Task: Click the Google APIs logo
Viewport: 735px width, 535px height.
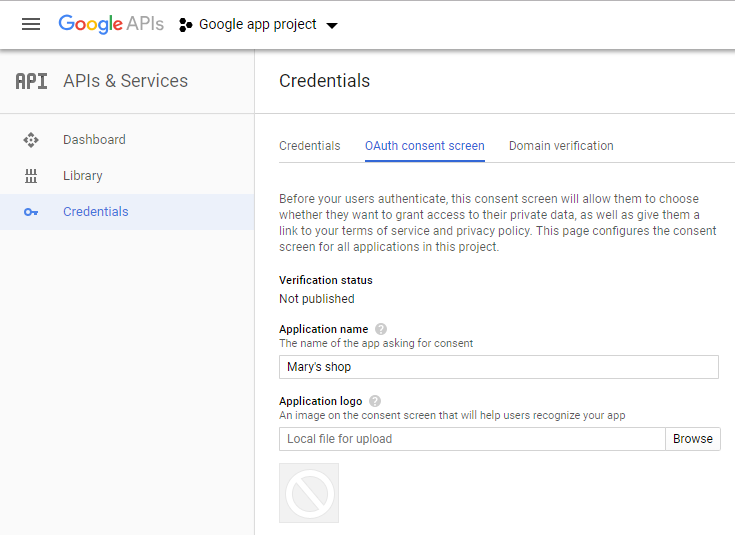Action: (x=111, y=24)
